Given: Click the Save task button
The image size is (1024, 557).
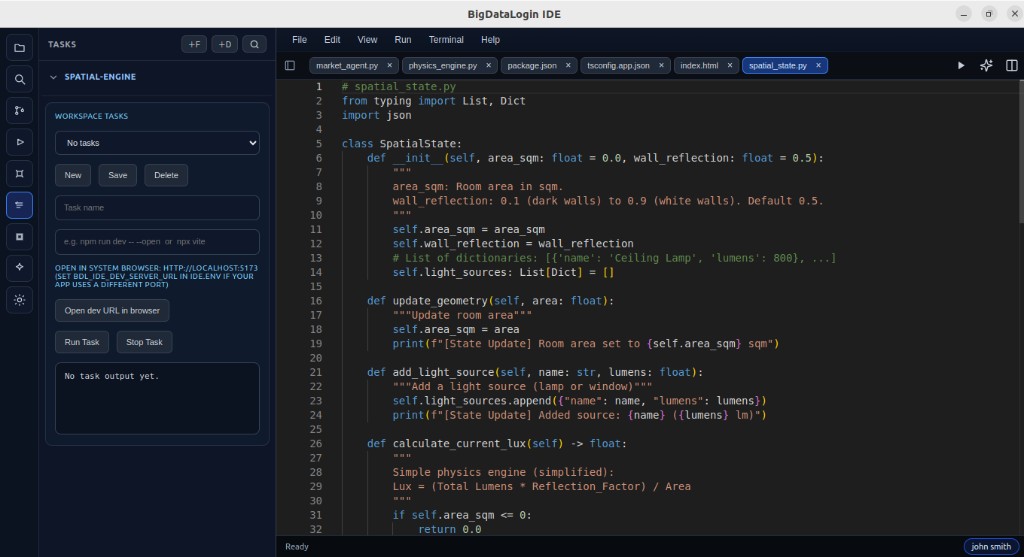Looking at the screenshot, I should point(118,175).
